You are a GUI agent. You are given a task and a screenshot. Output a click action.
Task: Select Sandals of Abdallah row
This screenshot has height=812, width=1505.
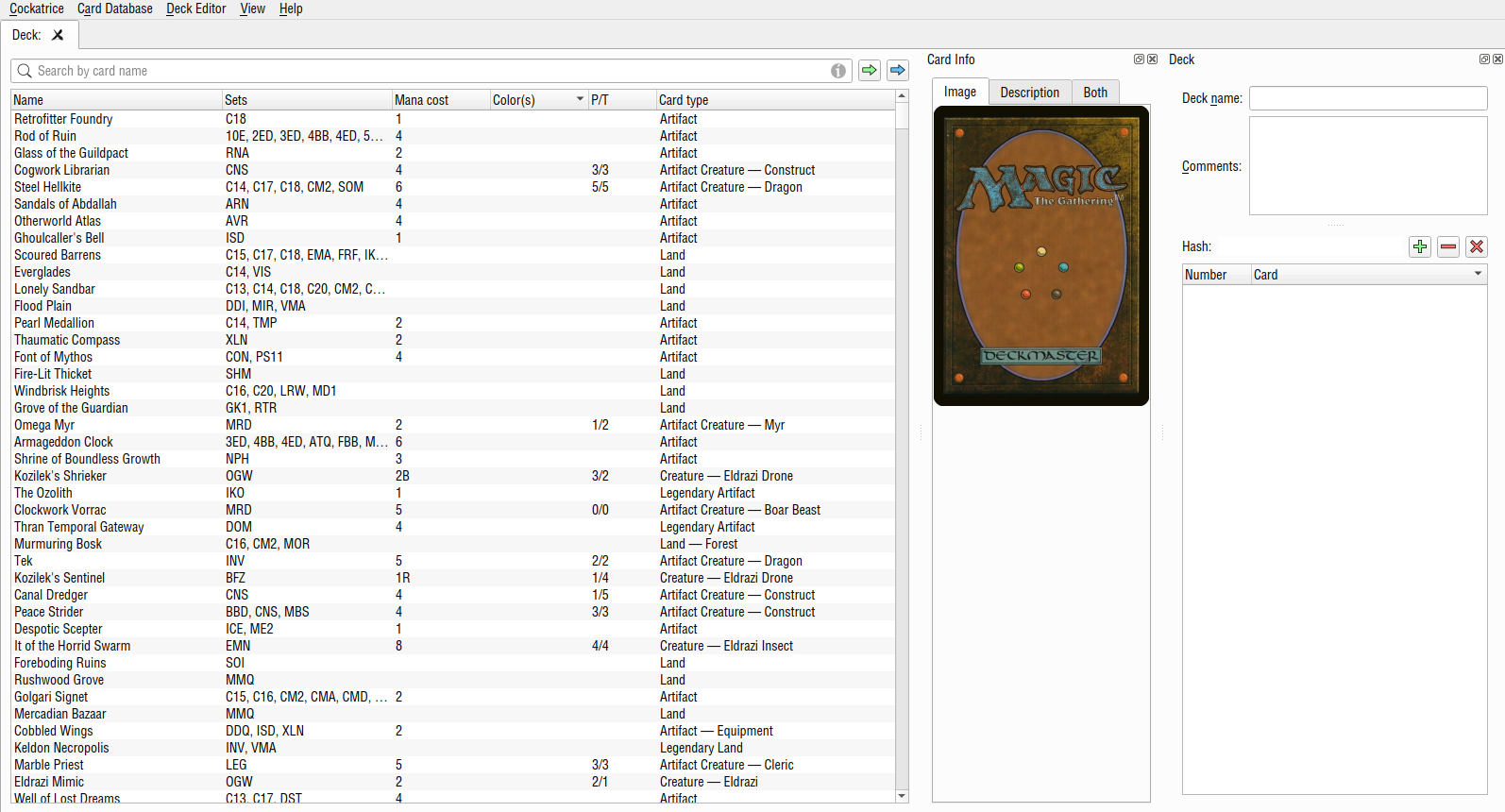pos(453,204)
